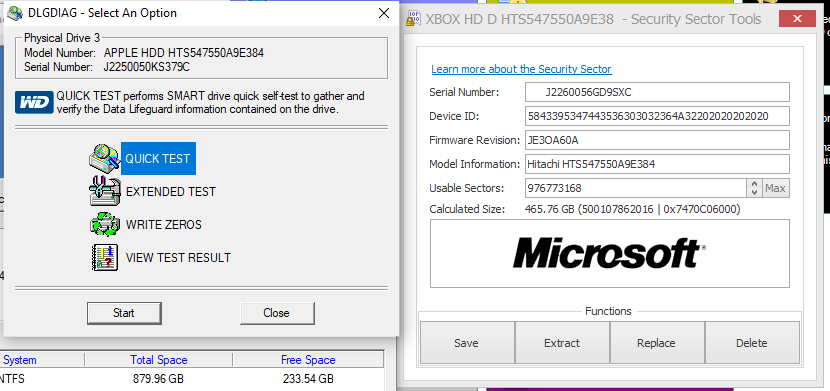Close the DLGDIAG dialog window
The image size is (830, 391).
tap(384, 13)
